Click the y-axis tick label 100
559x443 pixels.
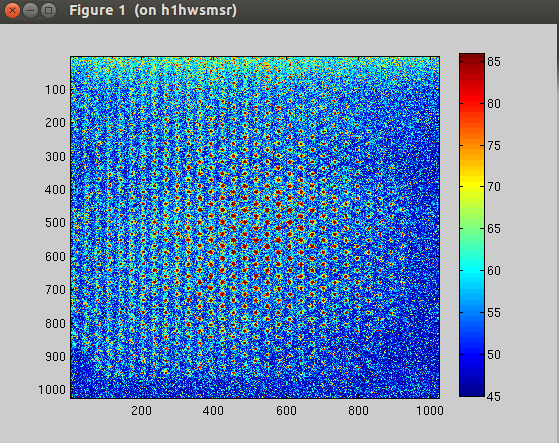point(56,89)
